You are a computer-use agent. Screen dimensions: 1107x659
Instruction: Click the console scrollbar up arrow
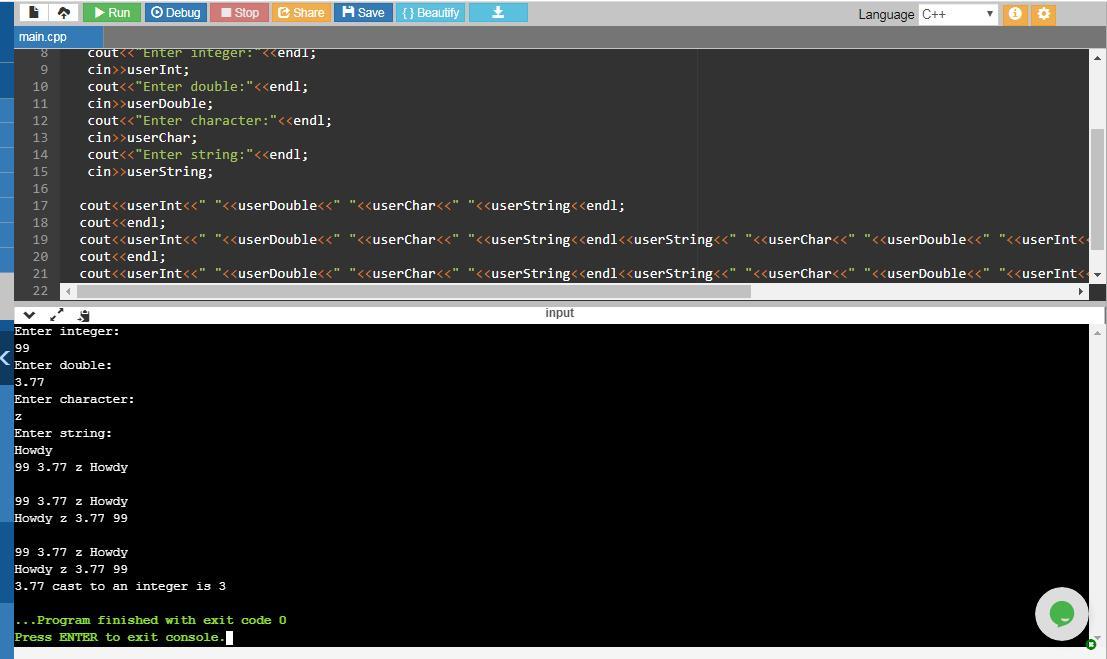(x=1097, y=332)
